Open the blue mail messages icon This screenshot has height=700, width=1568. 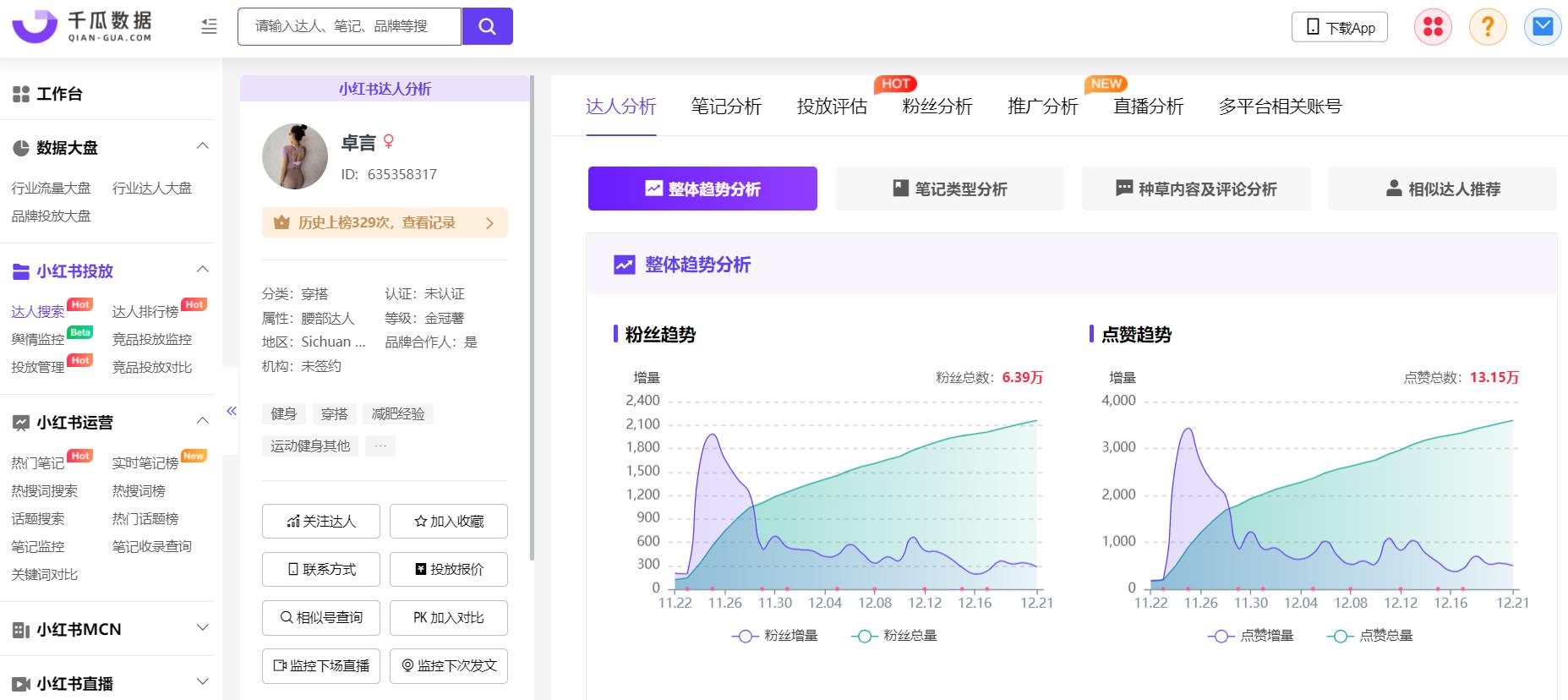point(1543,27)
